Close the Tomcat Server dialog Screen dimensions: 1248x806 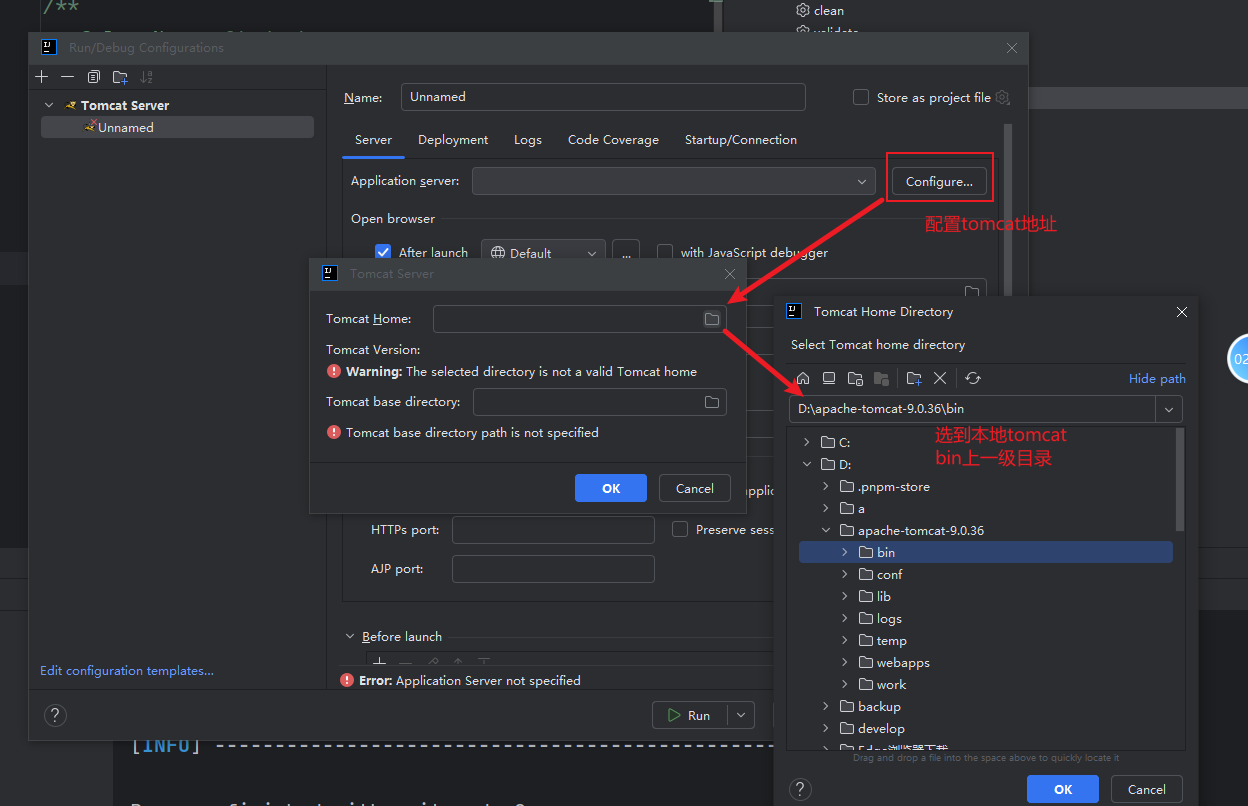730,273
